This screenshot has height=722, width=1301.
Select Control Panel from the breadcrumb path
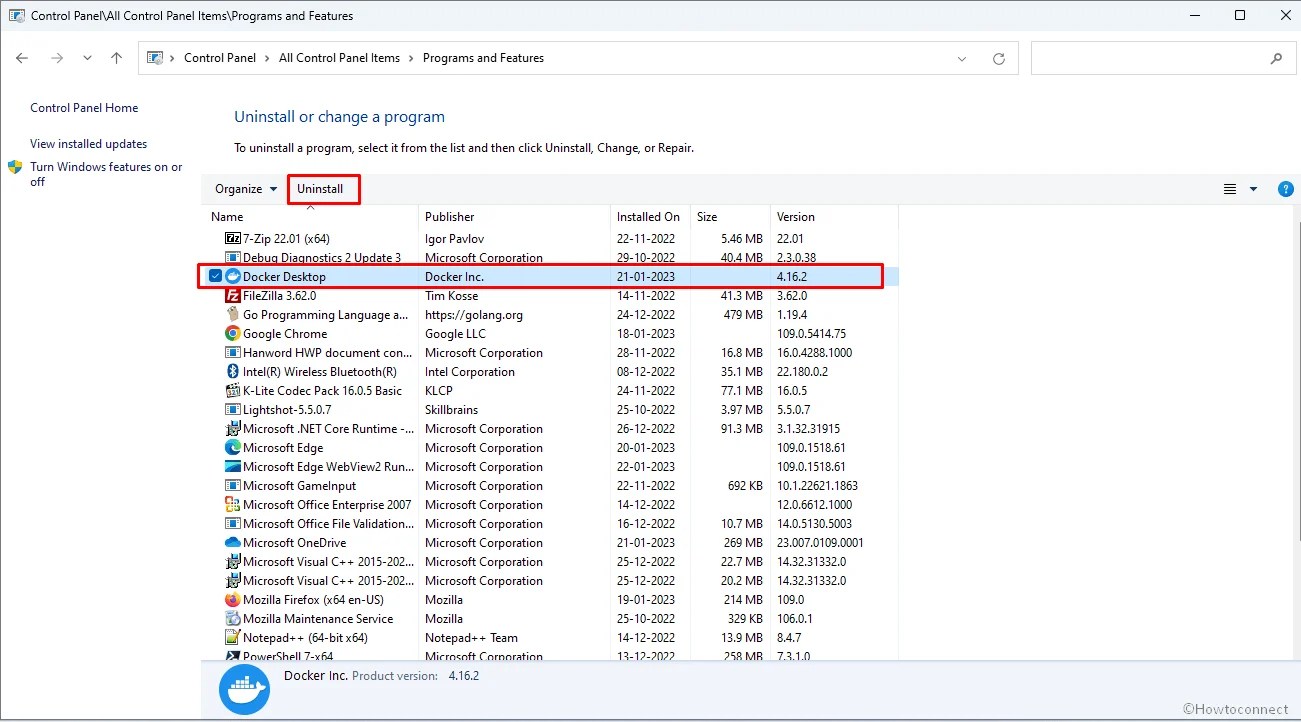[x=220, y=58]
